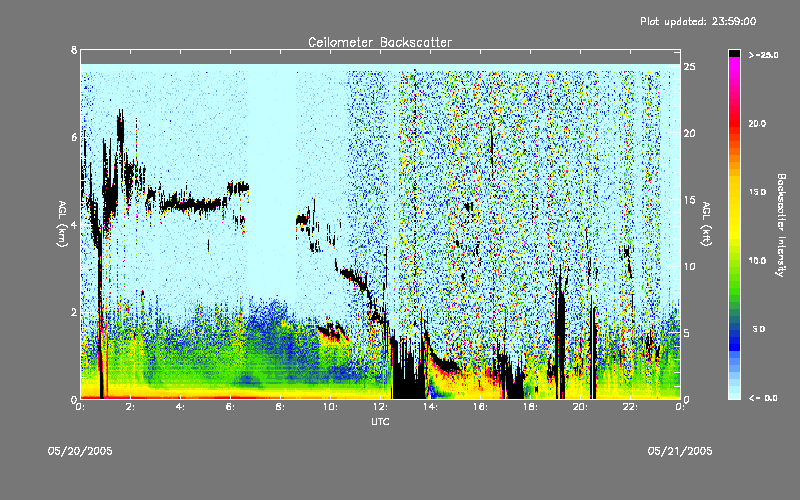Pick the black segment of the color bar
Image resolution: width=800 pixels, height=500 pixels.
(734, 53)
